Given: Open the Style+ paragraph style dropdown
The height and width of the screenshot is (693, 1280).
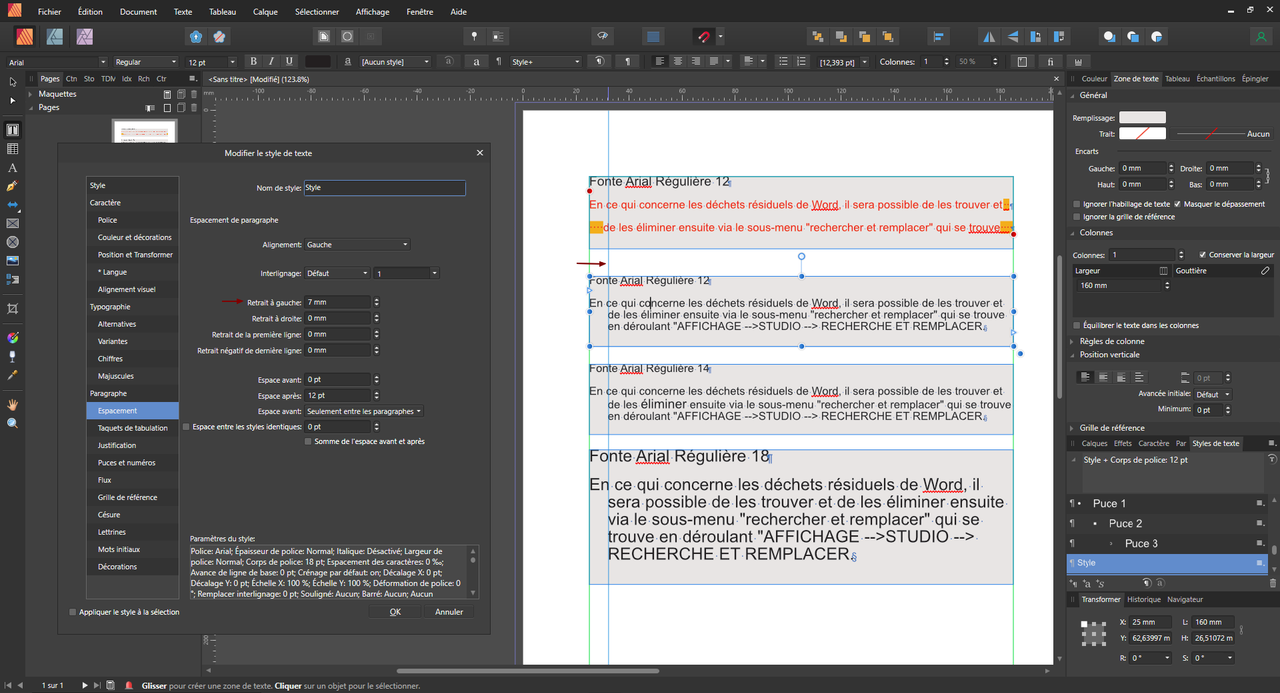Looking at the screenshot, I should 545,62.
